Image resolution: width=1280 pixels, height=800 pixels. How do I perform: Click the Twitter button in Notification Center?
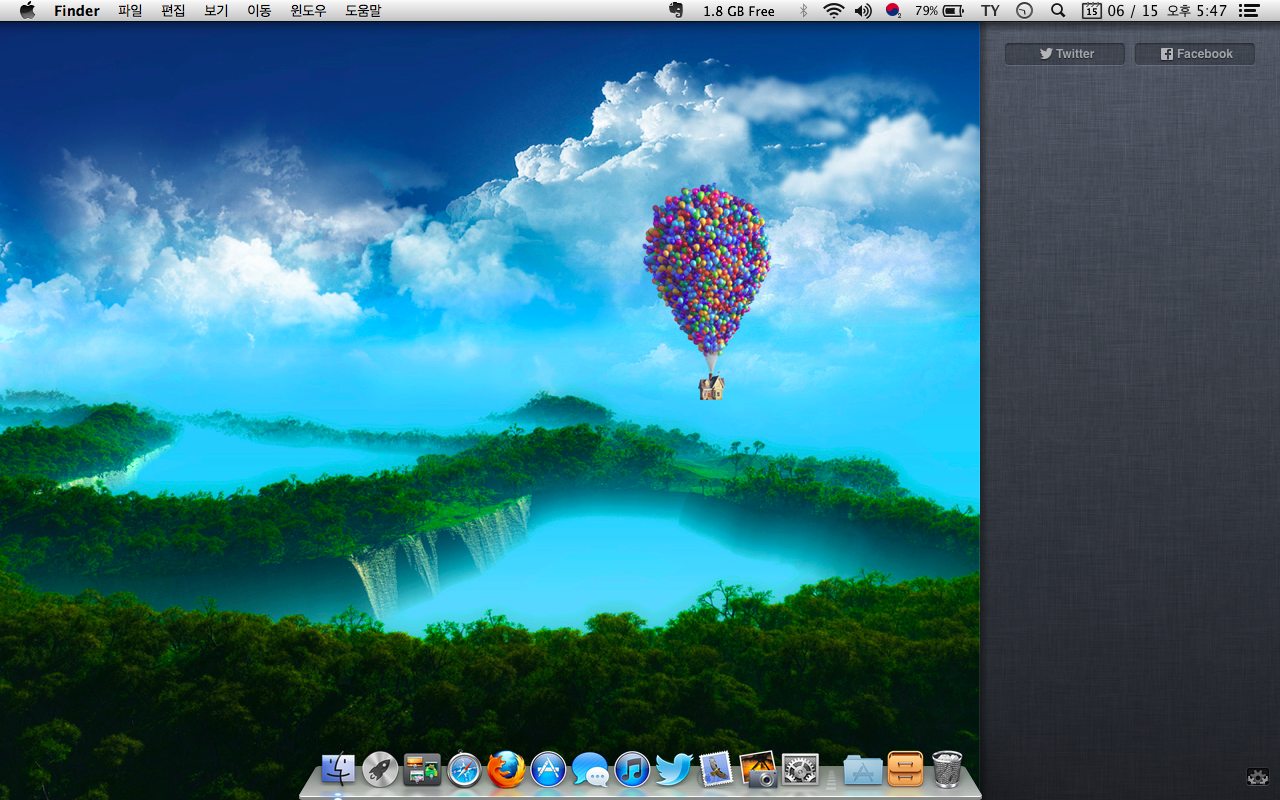(1065, 54)
